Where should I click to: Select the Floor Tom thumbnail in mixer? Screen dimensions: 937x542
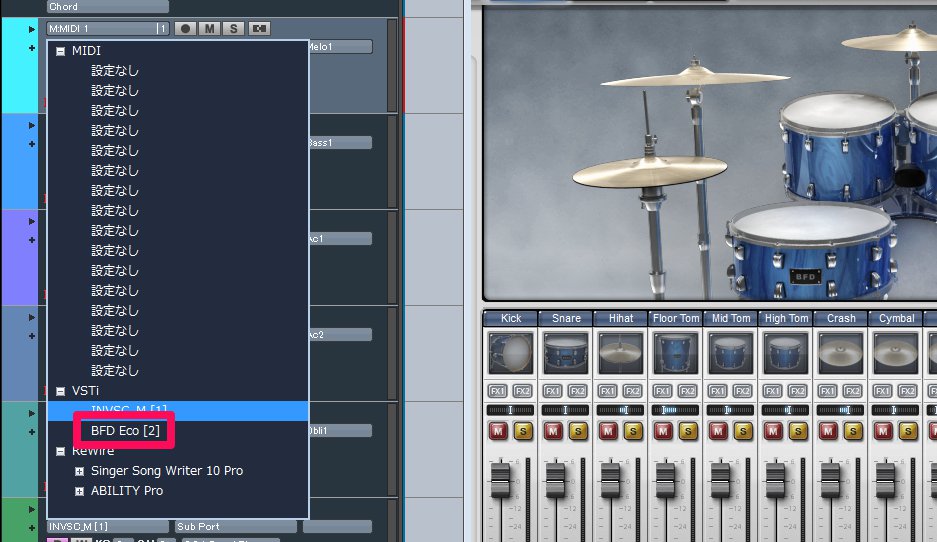675,353
